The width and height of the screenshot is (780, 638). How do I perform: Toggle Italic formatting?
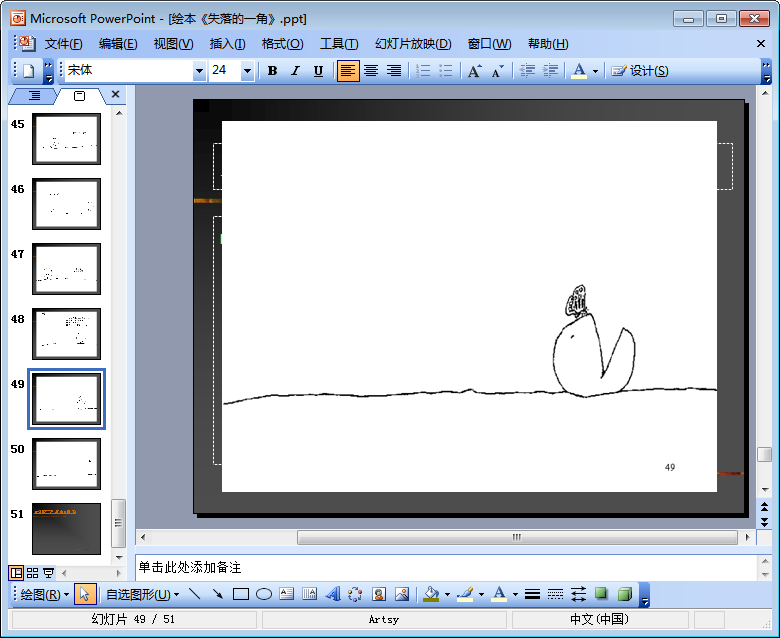point(295,71)
